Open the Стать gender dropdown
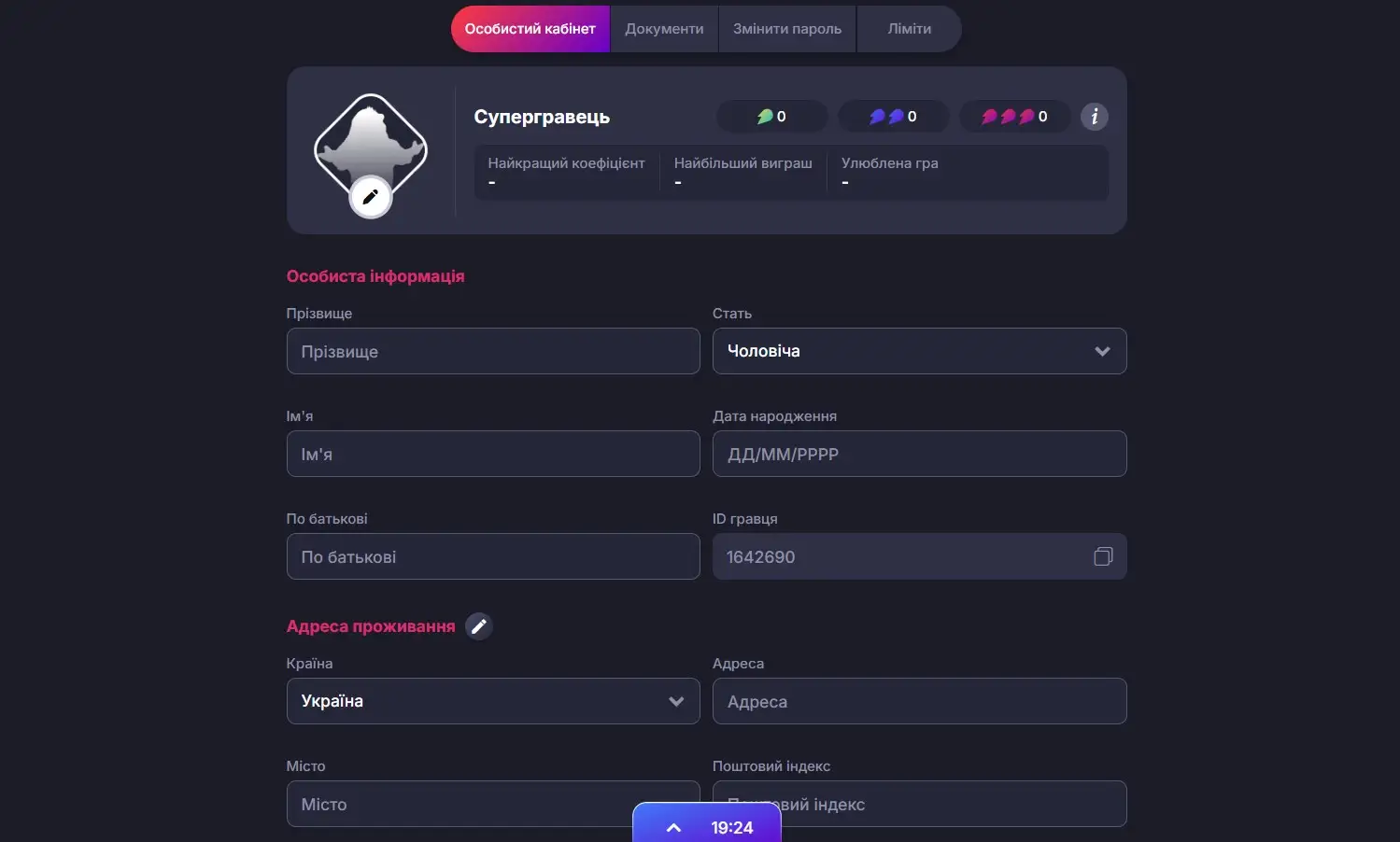Viewport: 1400px width, 842px height. point(919,351)
